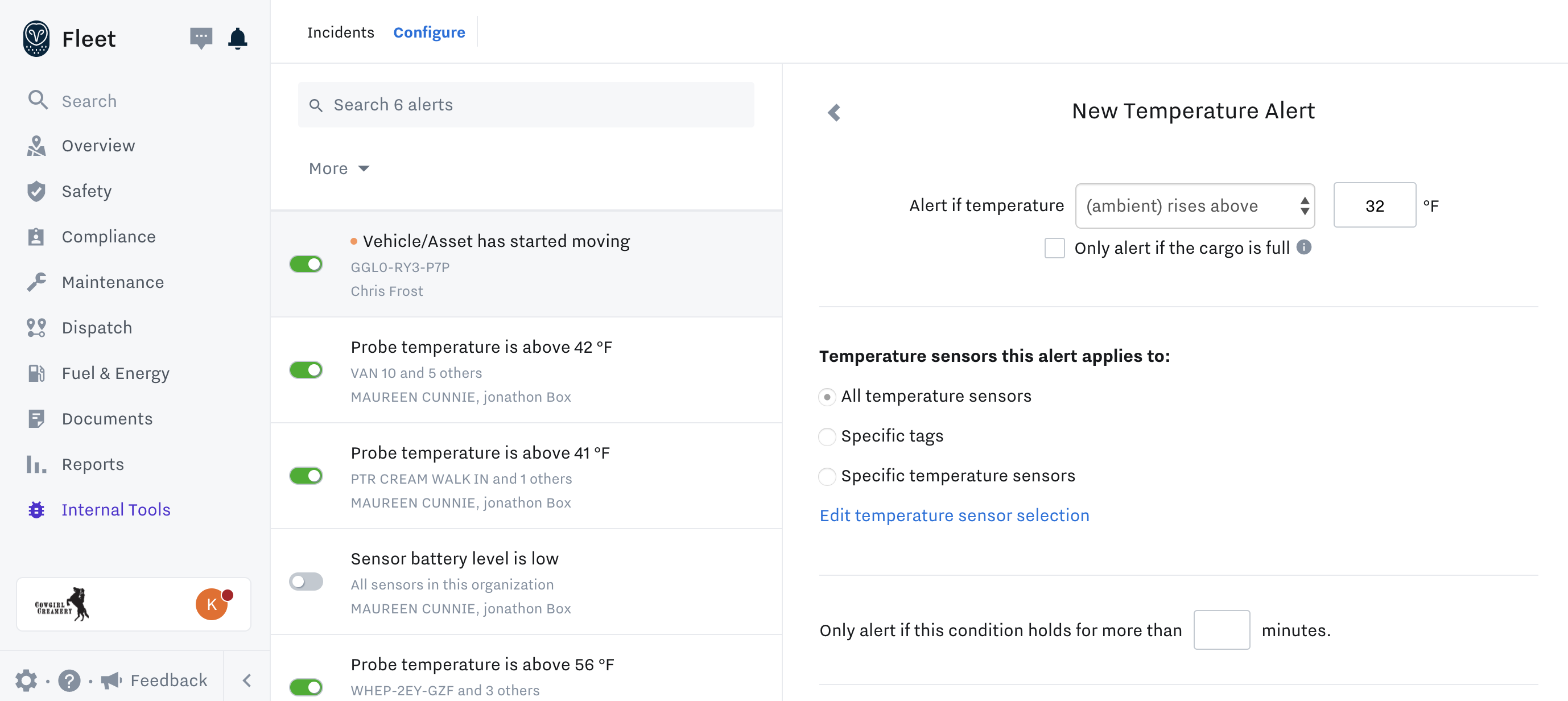Click the help question mark icon

(69, 680)
